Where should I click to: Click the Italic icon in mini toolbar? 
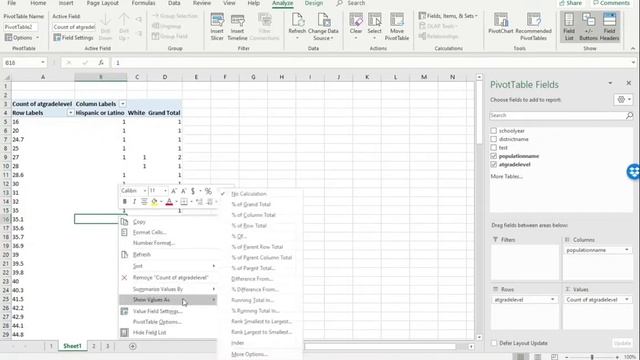coord(134,202)
